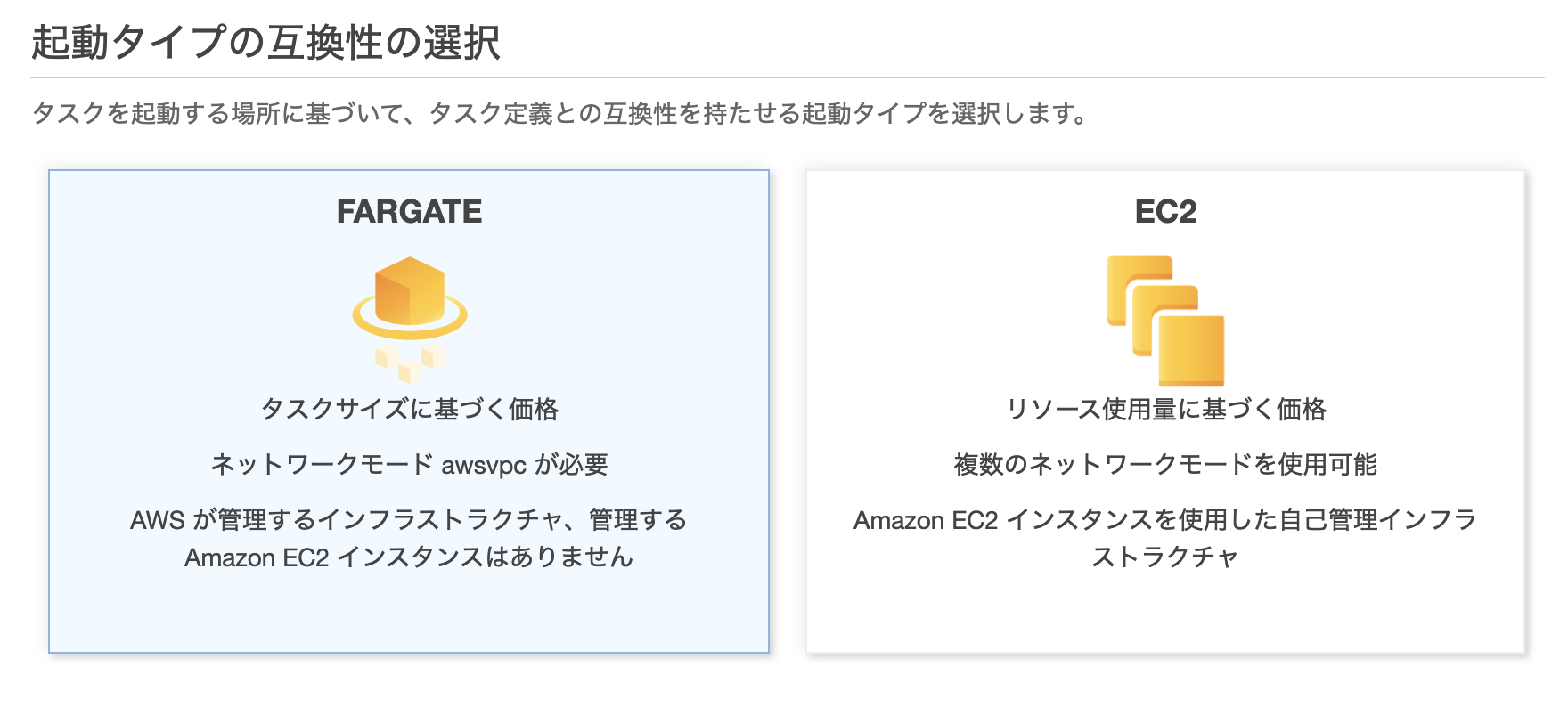The width and height of the screenshot is (1568, 716).
Task: Click 'リソース使用量に基づく価格' in EC2 card
Action: (1165, 409)
